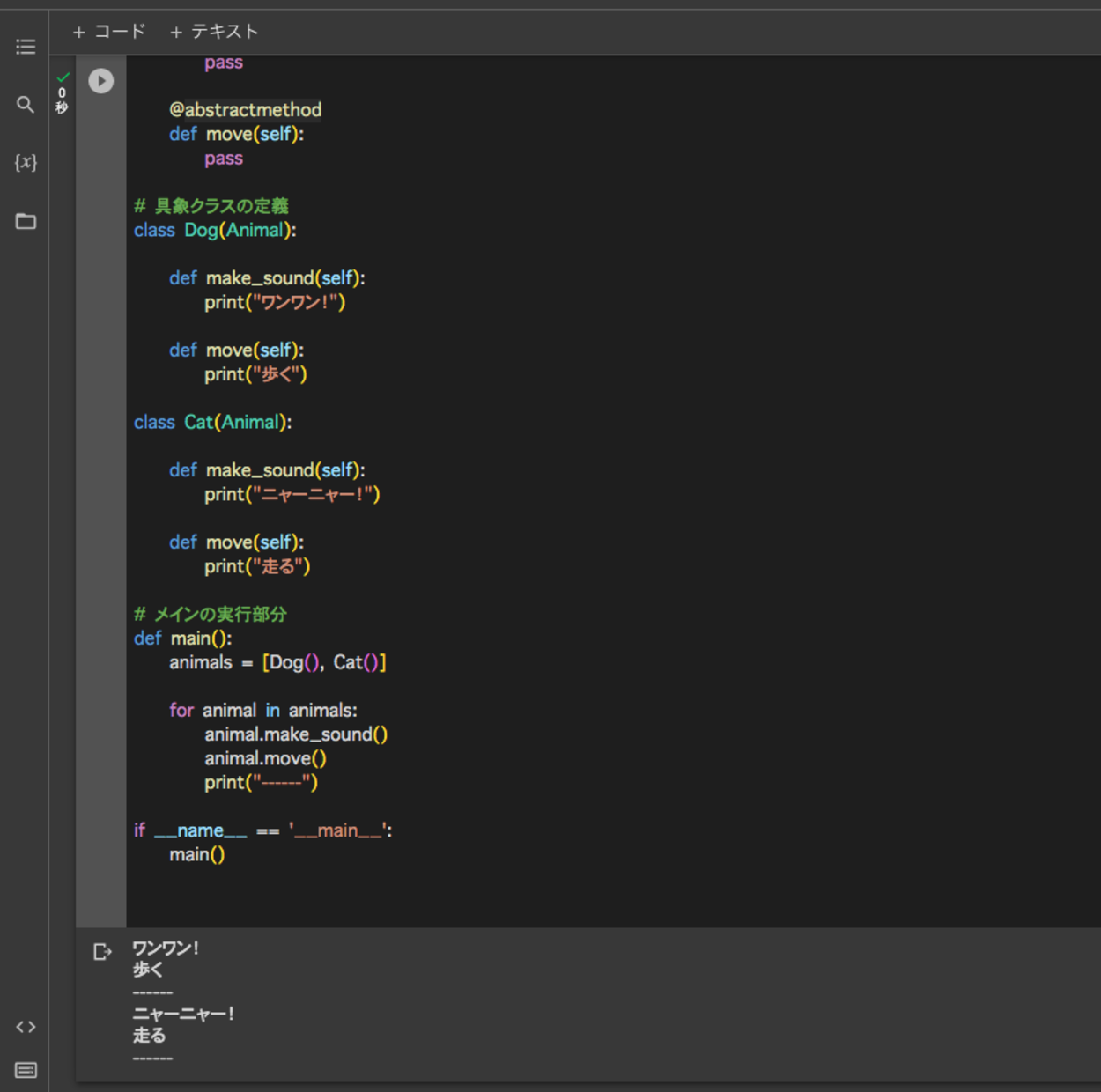
Task: Open the code snippets <> icon
Action: point(26,1027)
